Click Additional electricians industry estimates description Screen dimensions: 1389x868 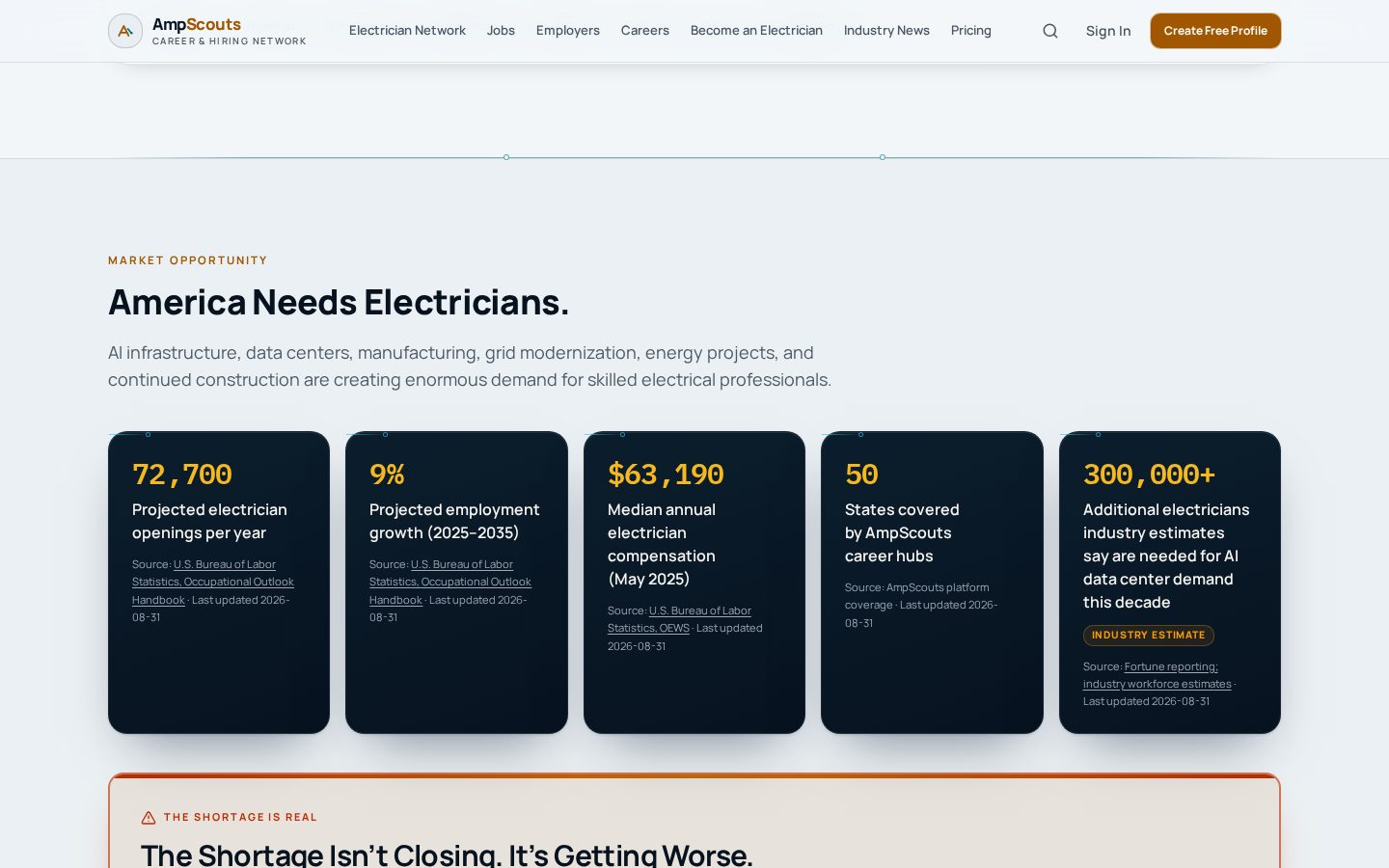(x=1166, y=556)
